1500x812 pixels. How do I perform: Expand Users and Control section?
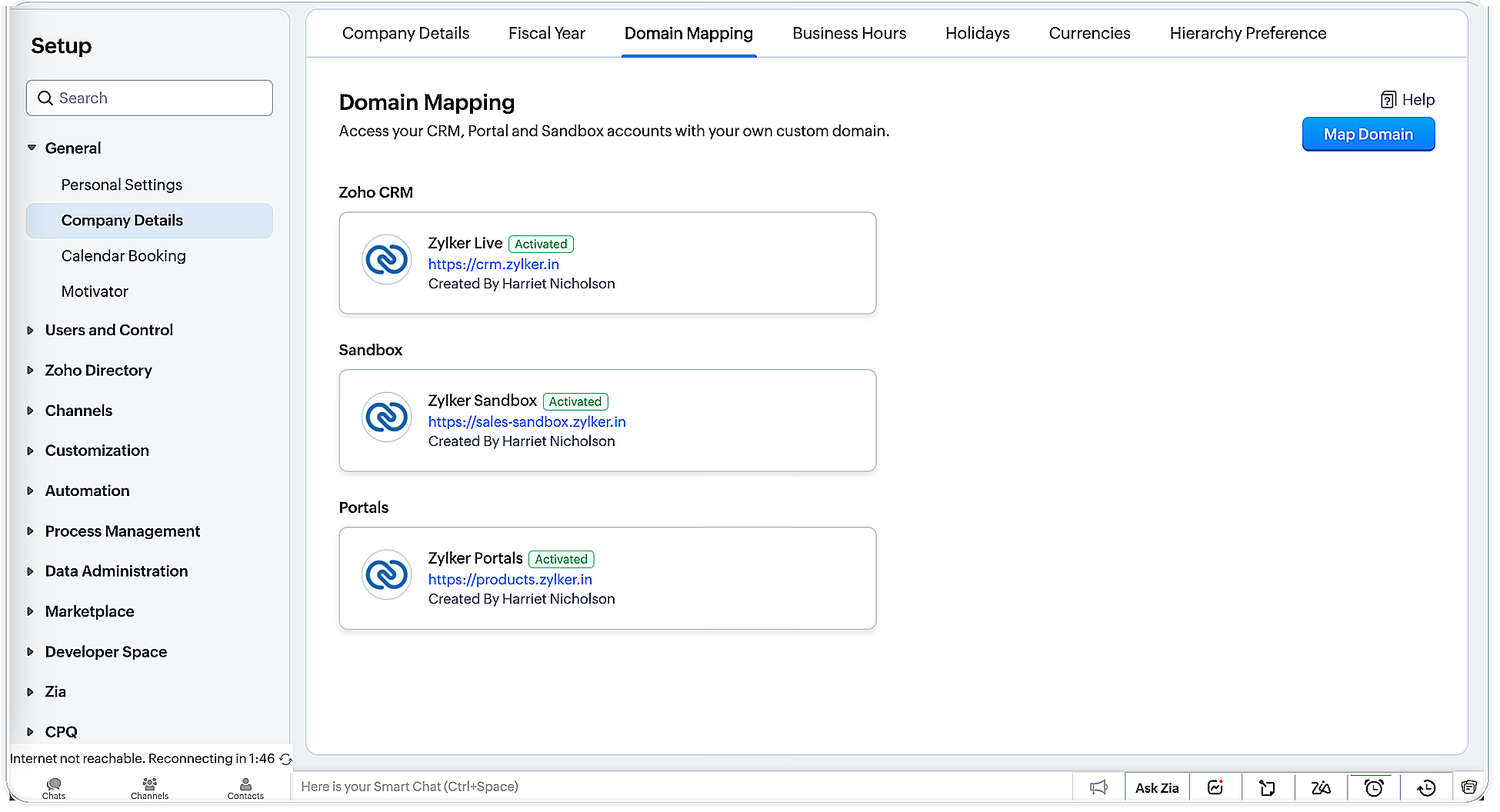(x=31, y=331)
